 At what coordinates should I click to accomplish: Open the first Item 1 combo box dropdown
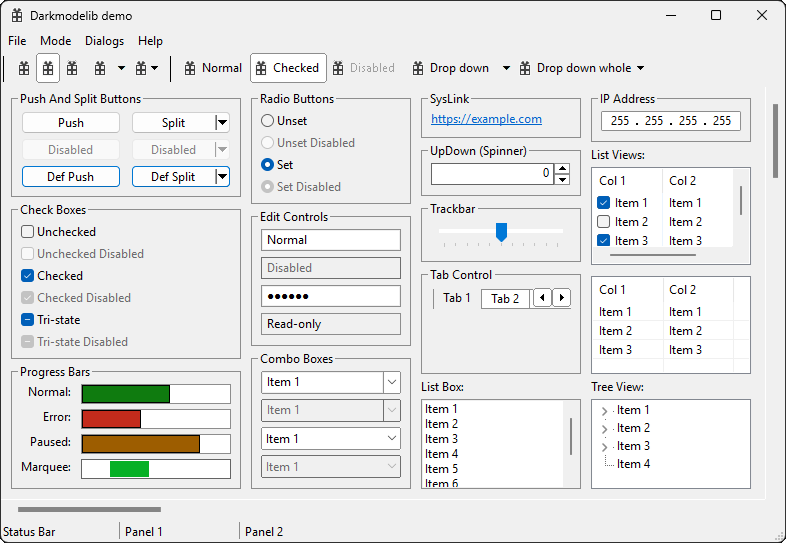392,383
